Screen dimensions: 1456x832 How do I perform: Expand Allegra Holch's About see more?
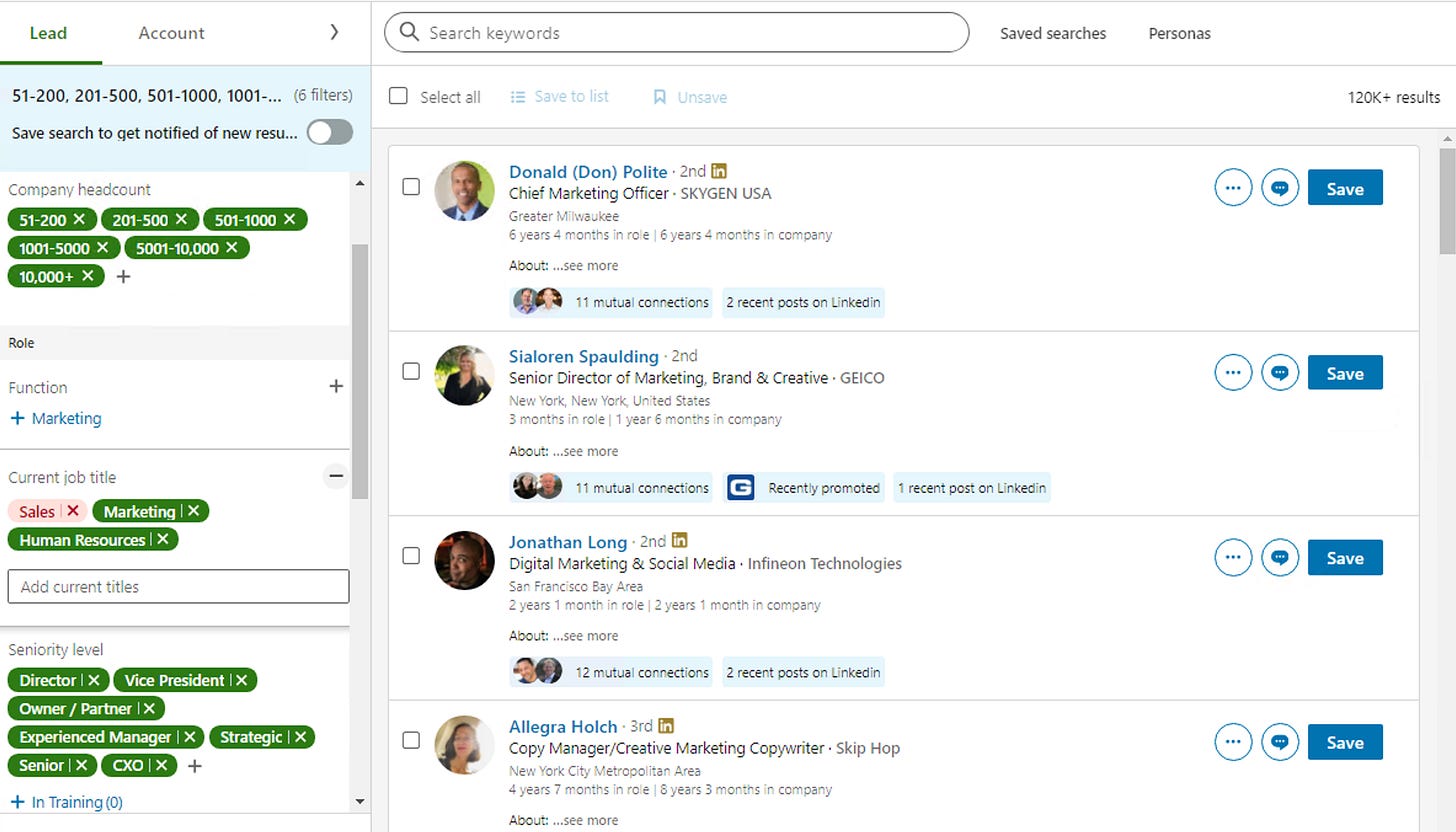[x=591, y=821]
